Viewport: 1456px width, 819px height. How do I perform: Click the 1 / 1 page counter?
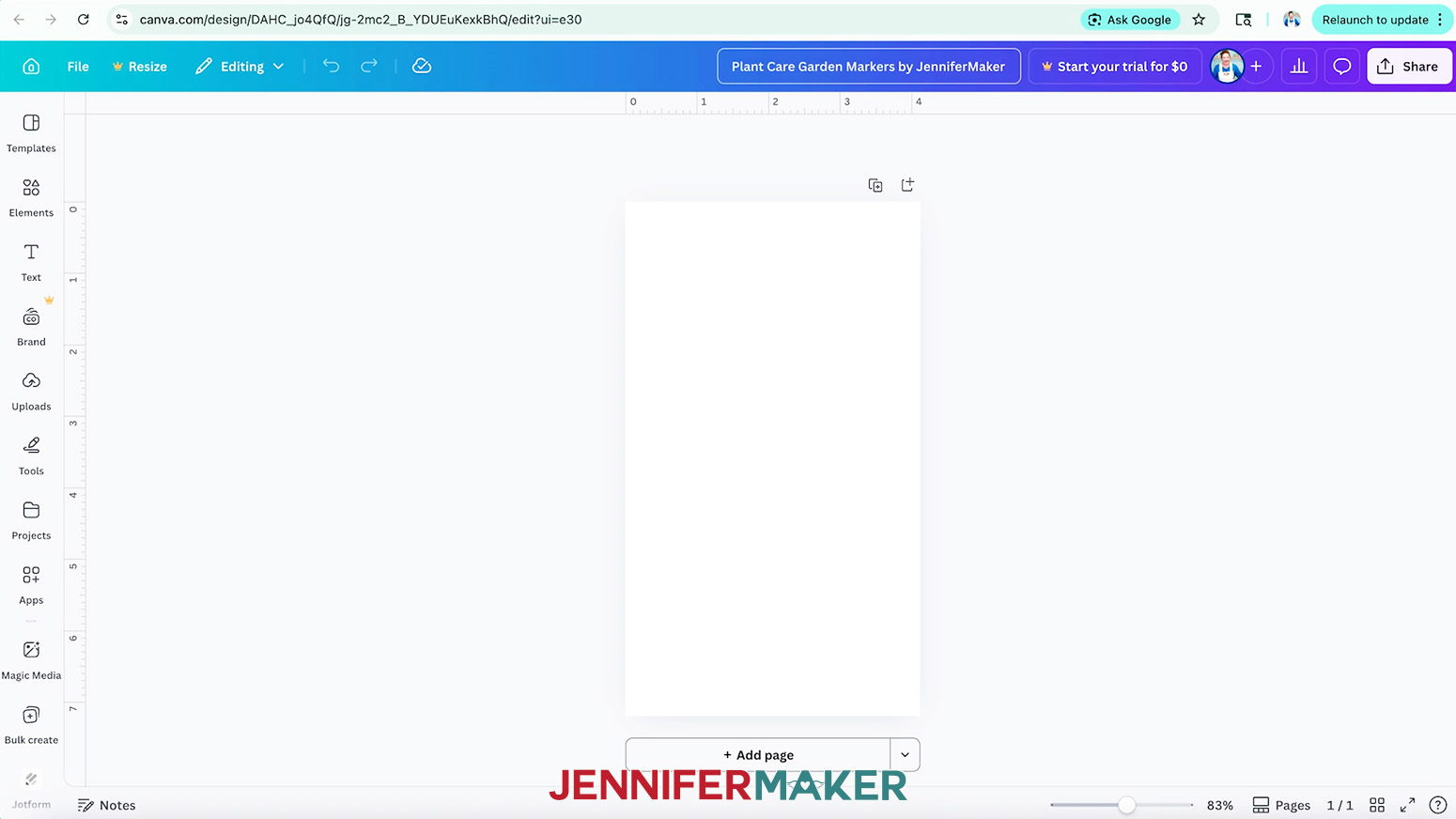(x=1340, y=805)
